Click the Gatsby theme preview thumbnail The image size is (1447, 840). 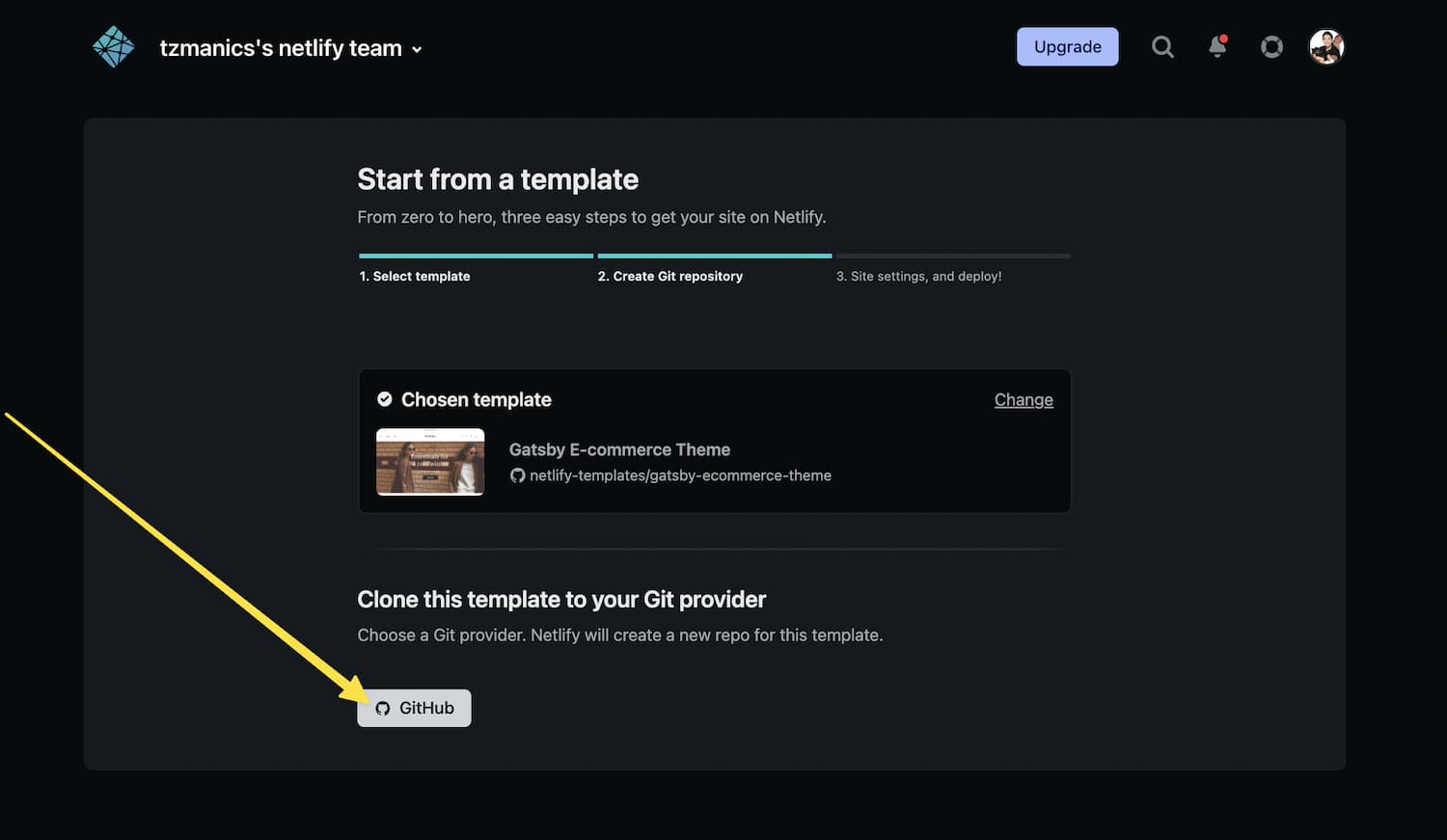(x=430, y=461)
